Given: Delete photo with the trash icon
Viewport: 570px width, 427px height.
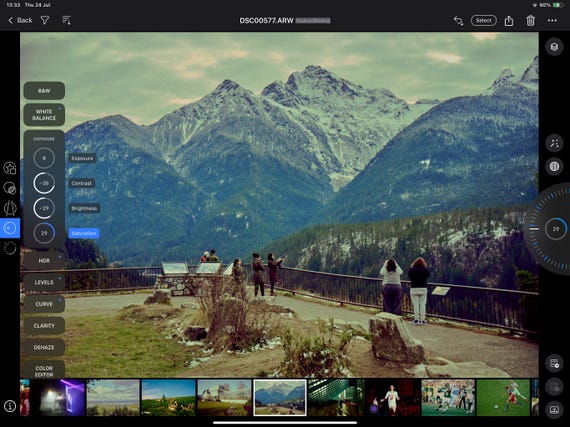Looking at the screenshot, I should 530,21.
